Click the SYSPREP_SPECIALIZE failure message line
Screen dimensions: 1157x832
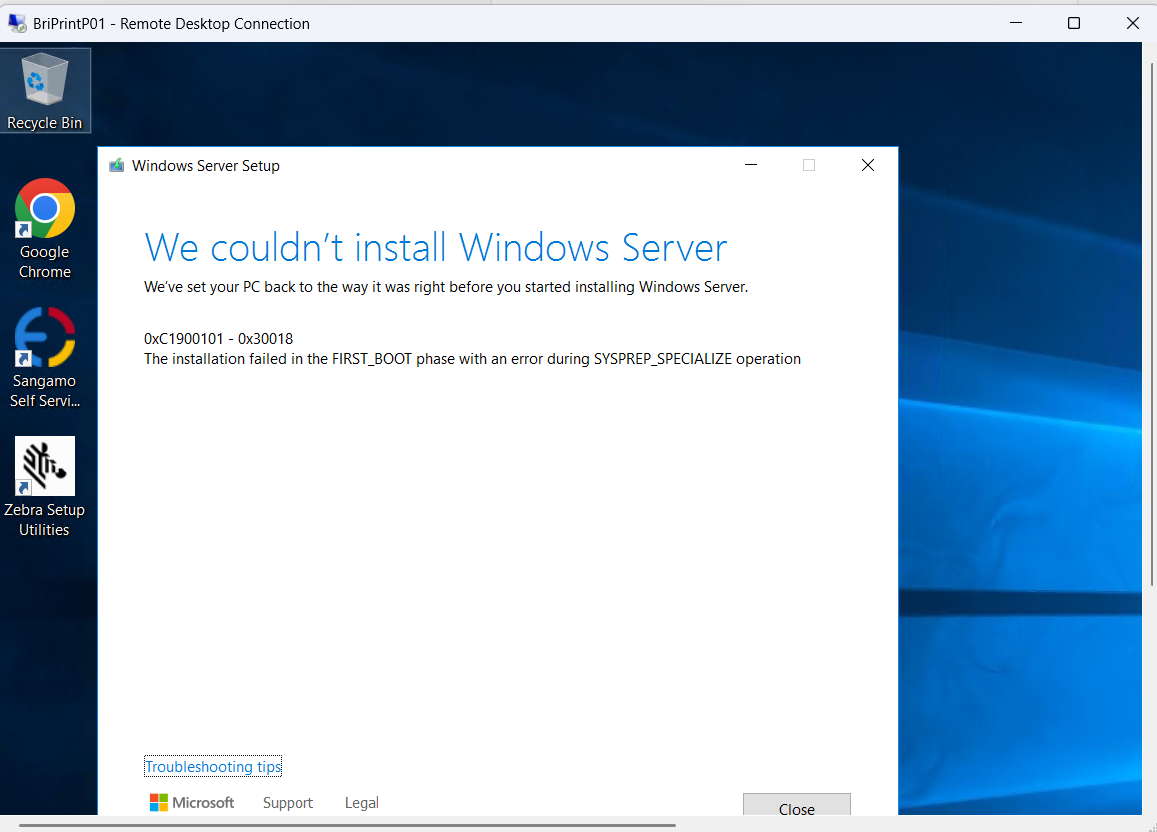click(472, 359)
